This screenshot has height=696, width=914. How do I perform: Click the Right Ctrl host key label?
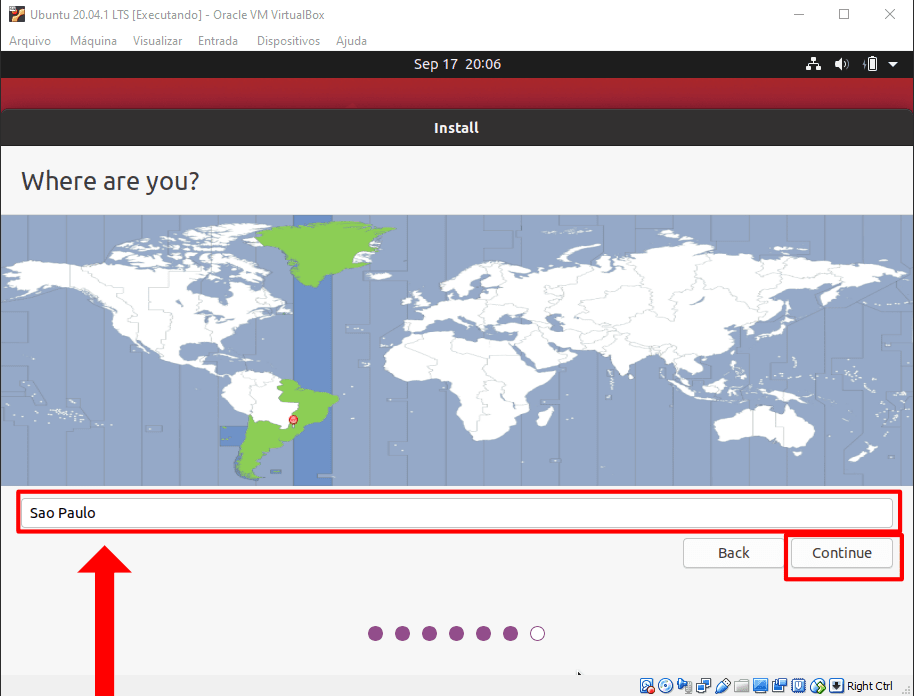tap(870, 686)
